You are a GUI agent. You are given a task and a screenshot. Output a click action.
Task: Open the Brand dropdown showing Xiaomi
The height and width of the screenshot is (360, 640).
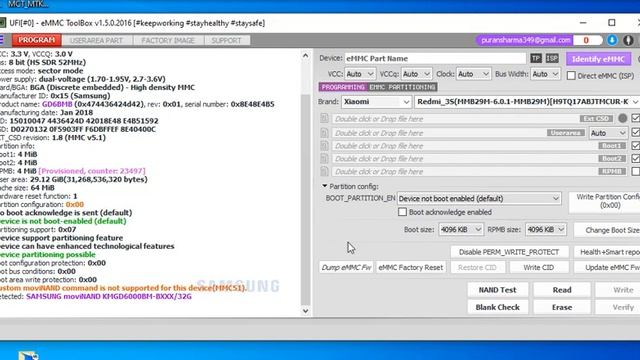pyautogui.click(x=376, y=102)
